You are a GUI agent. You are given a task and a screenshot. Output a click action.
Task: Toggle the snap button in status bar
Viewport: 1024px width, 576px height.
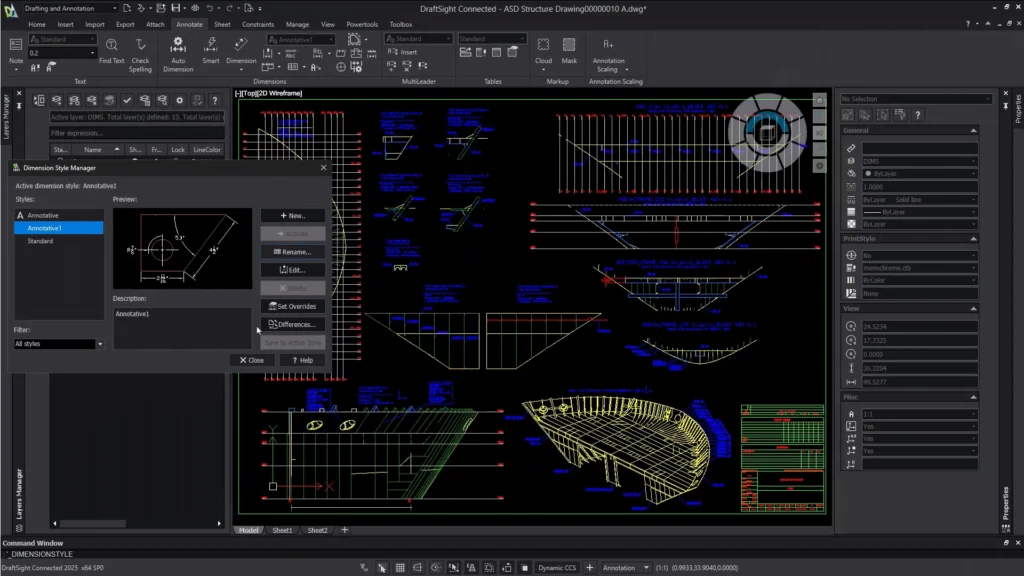(x=381, y=568)
